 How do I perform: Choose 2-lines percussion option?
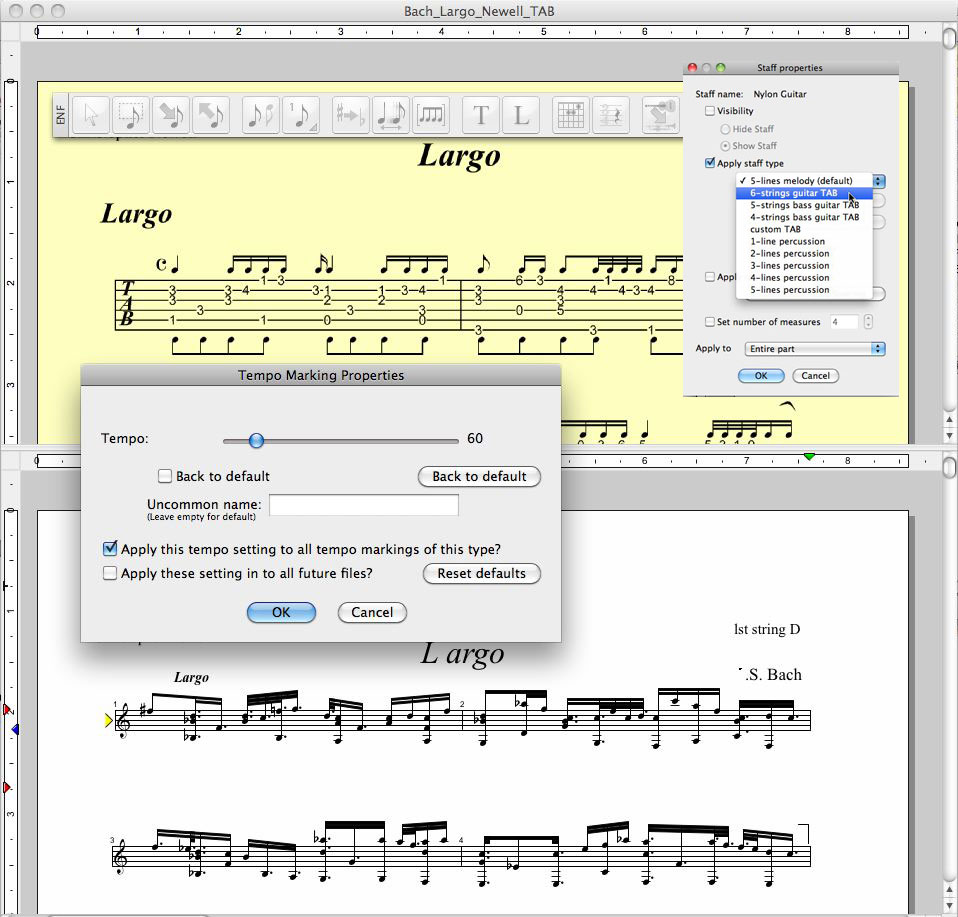click(804, 254)
